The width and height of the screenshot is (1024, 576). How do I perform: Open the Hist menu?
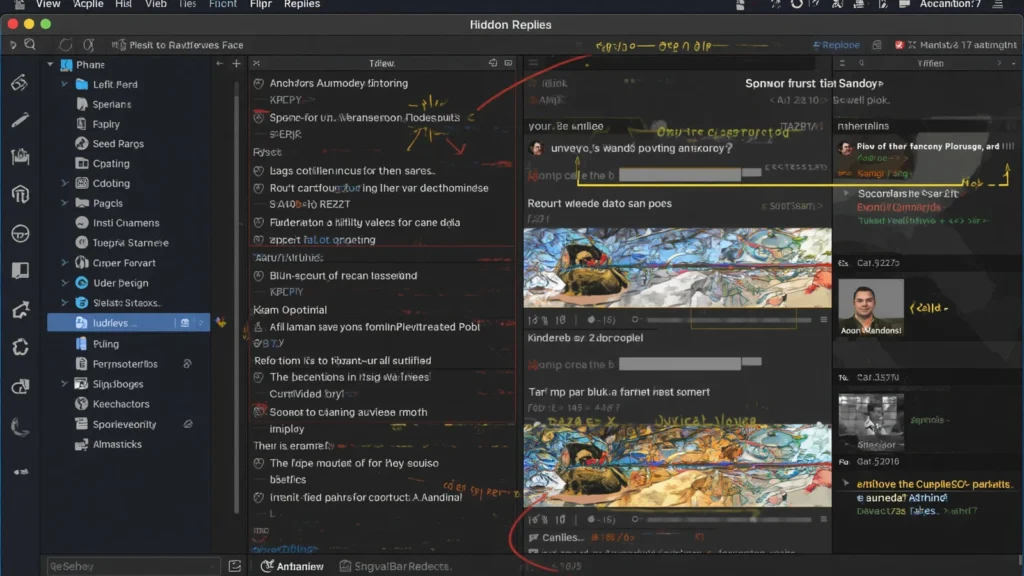pyautogui.click(x=123, y=5)
